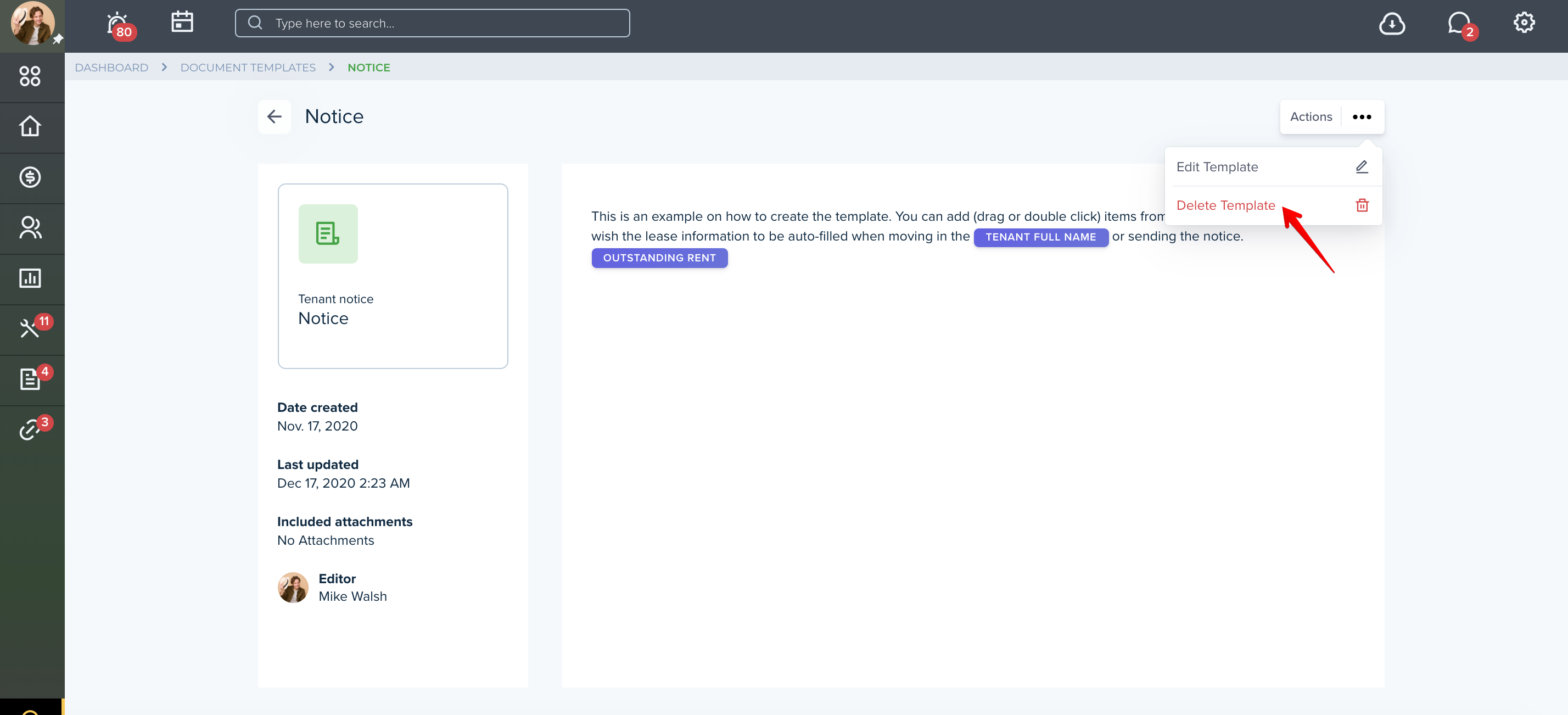Click the "Nov. 17, 2020" created date
Screen dimensions: 1568x715
pyautogui.click(x=317, y=426)
